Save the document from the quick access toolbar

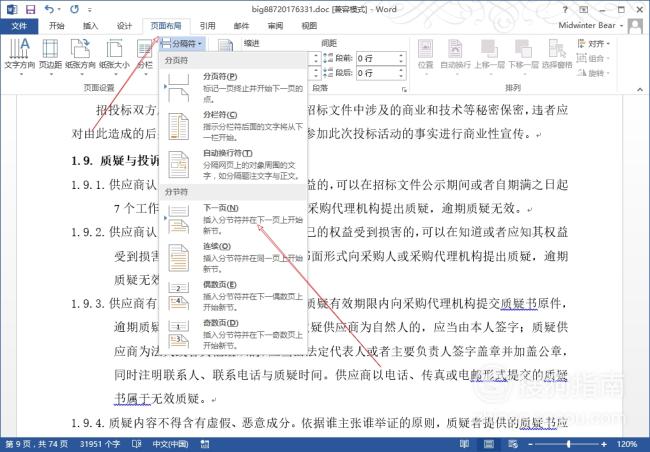30,9
